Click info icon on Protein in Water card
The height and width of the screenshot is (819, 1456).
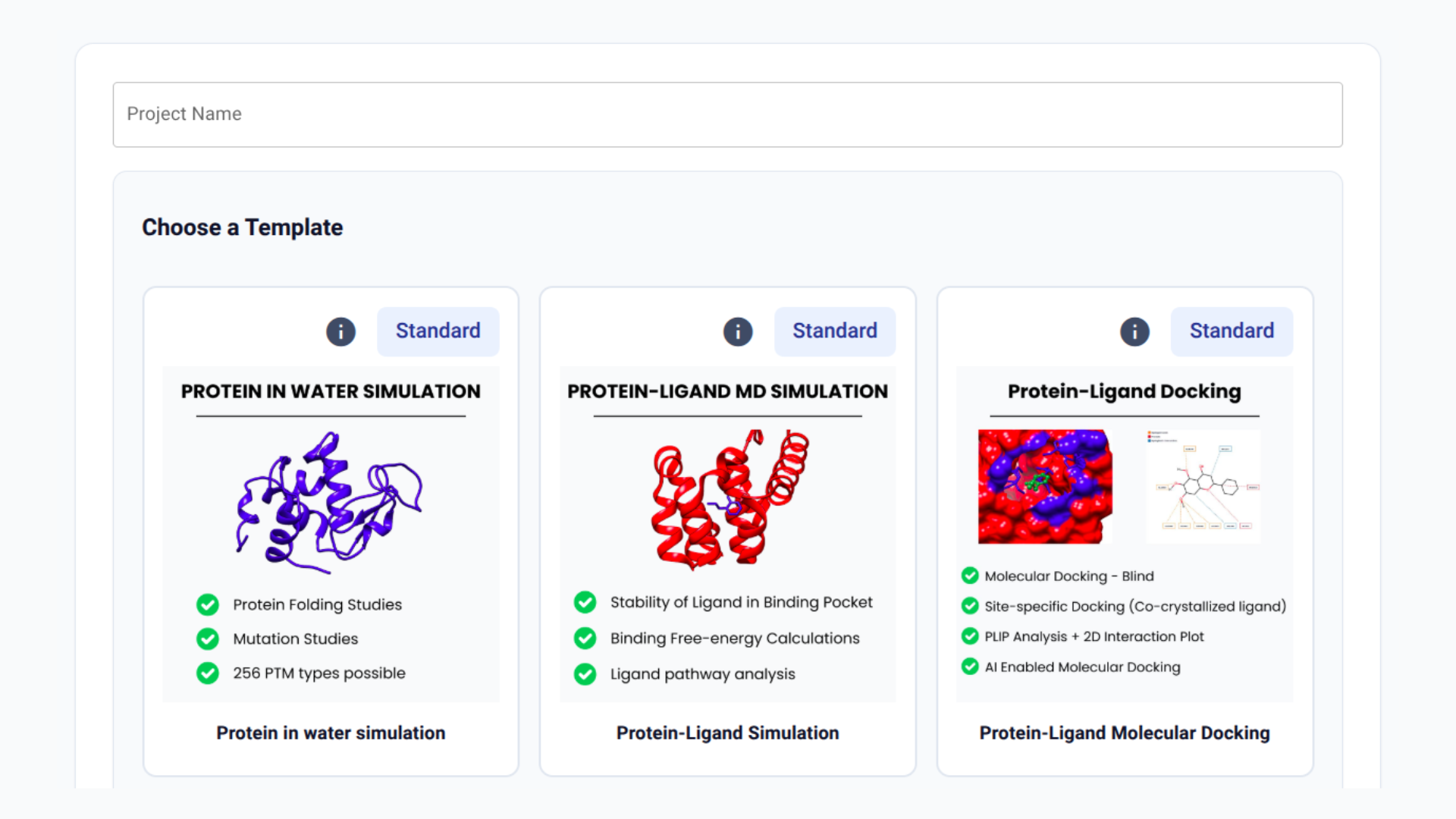click(x=340, y=331)
